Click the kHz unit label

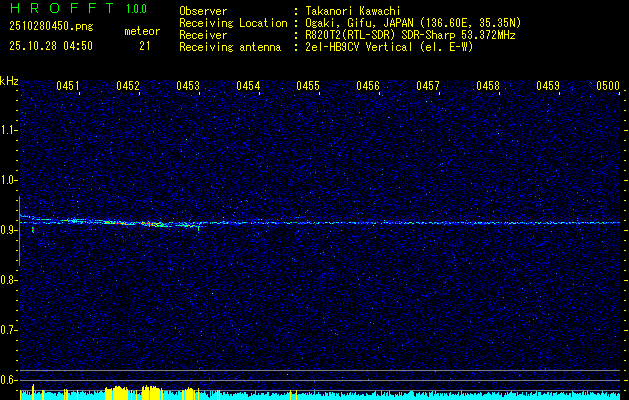coord(9,81)
